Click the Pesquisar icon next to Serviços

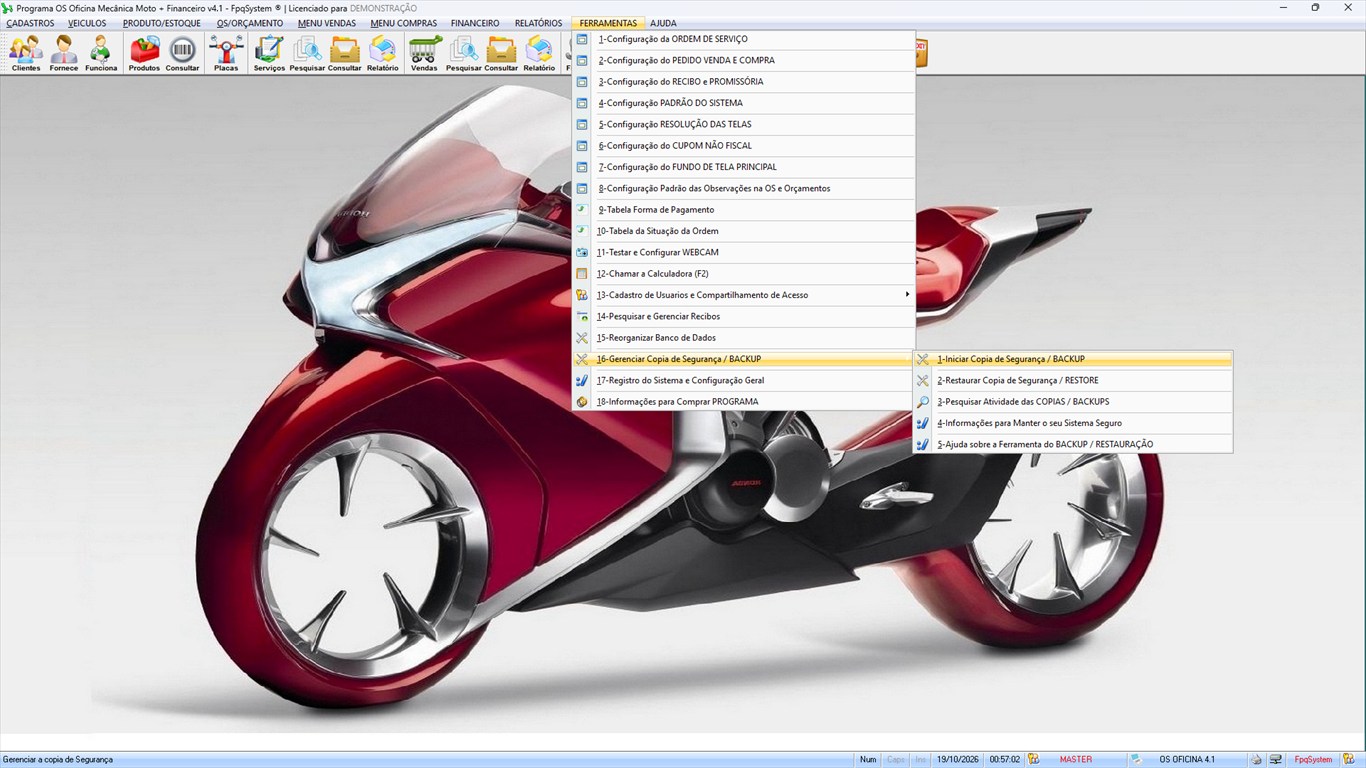[307, 53]
